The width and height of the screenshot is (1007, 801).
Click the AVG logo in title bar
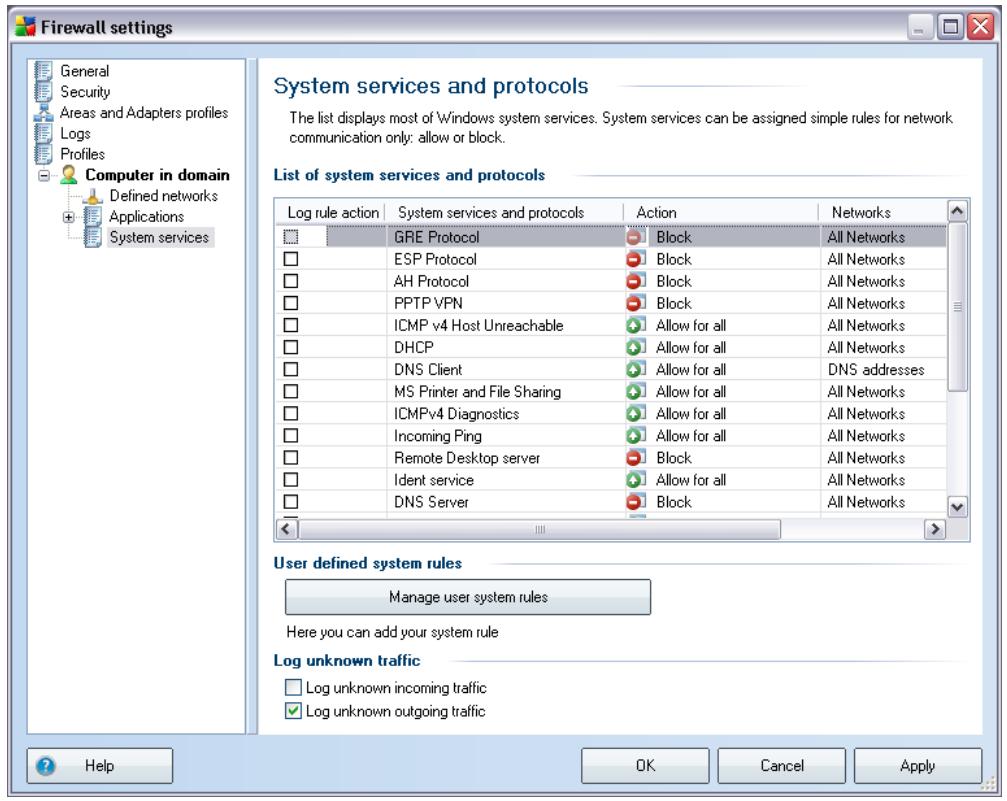(26, 26)
